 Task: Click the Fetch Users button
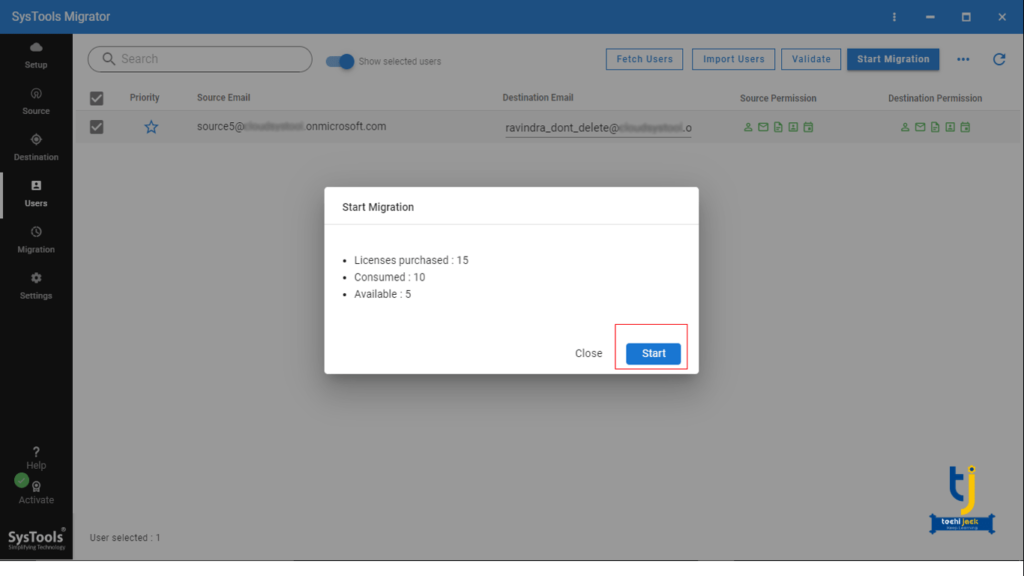[x=644, y=59]
